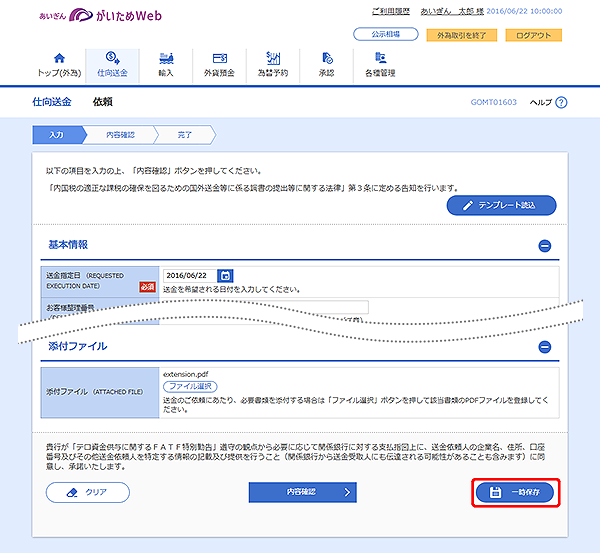Click 外為取引を終了 button
The width and height of the screenshot is (600, 553).
coord(458,35)
